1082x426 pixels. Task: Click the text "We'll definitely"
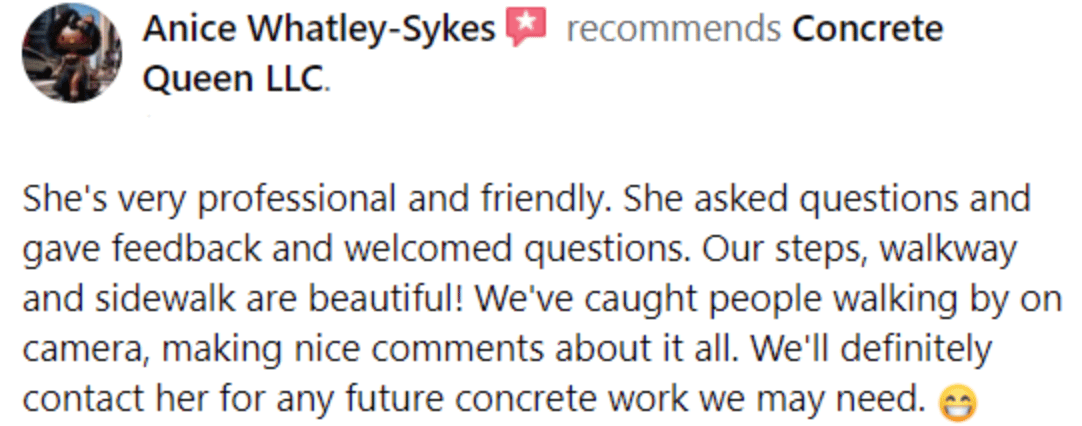(870, 350)
